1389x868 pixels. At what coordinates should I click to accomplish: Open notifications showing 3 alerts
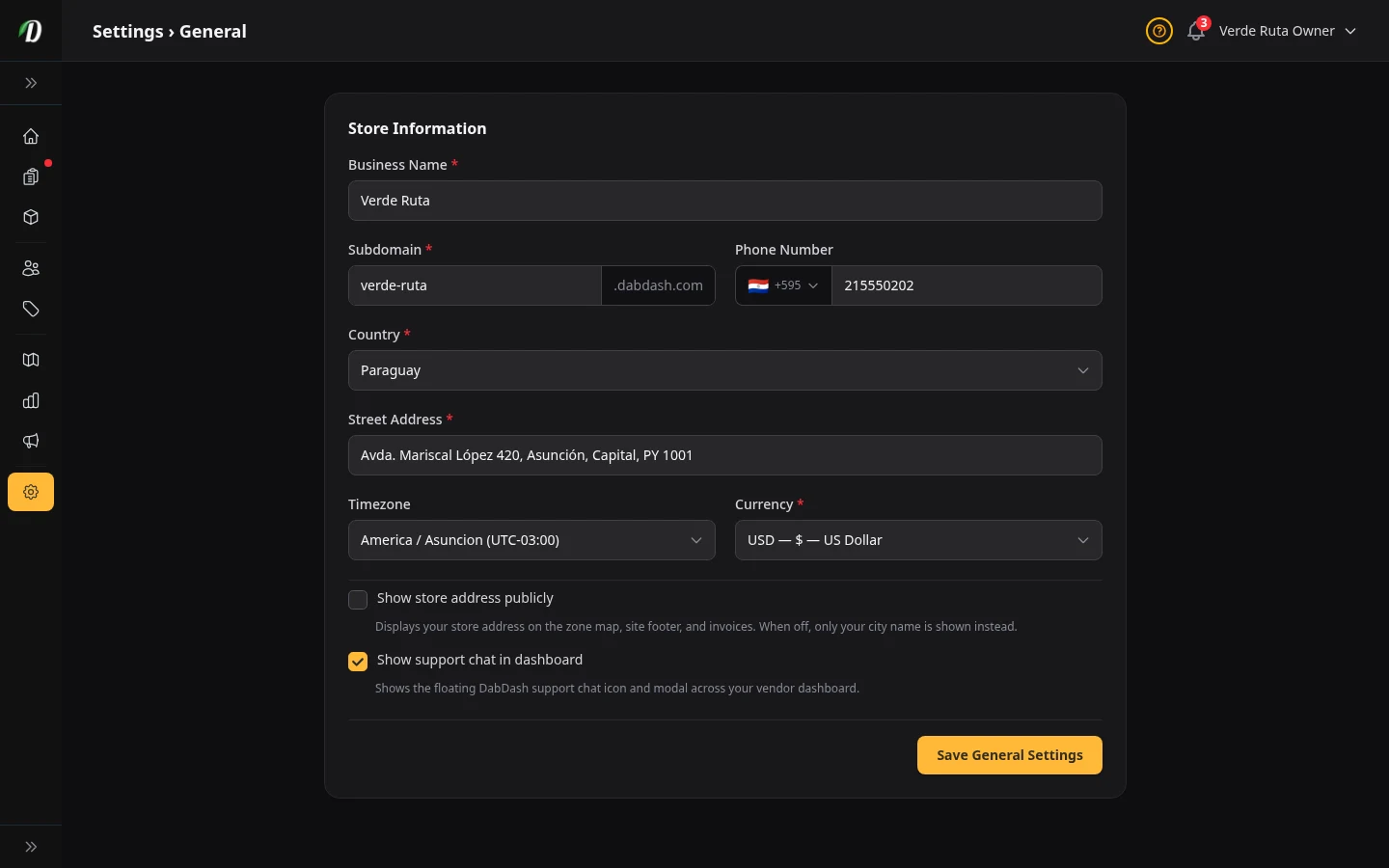(1195, 31)
